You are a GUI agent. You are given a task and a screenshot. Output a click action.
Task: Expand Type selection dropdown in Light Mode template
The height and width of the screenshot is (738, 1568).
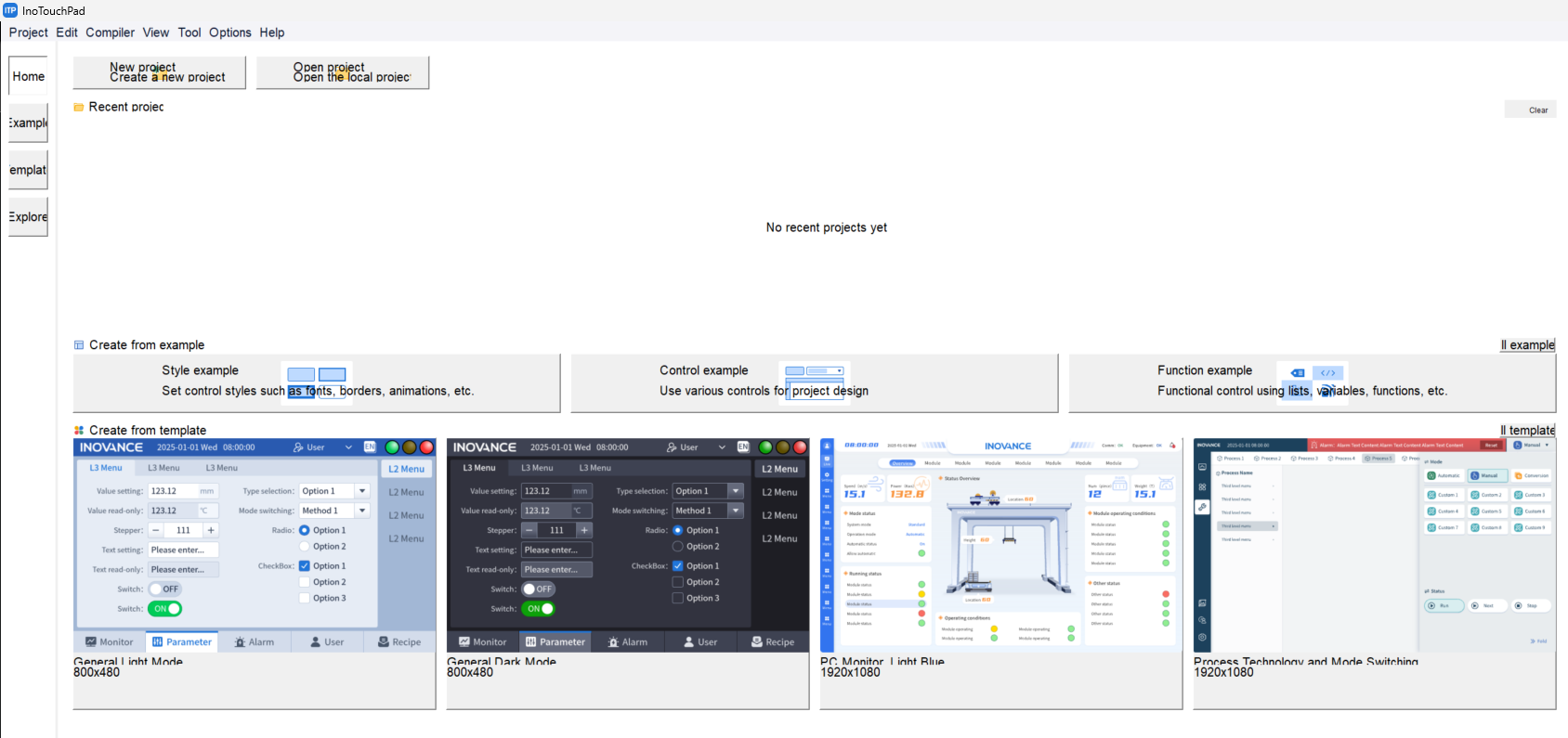362,491
